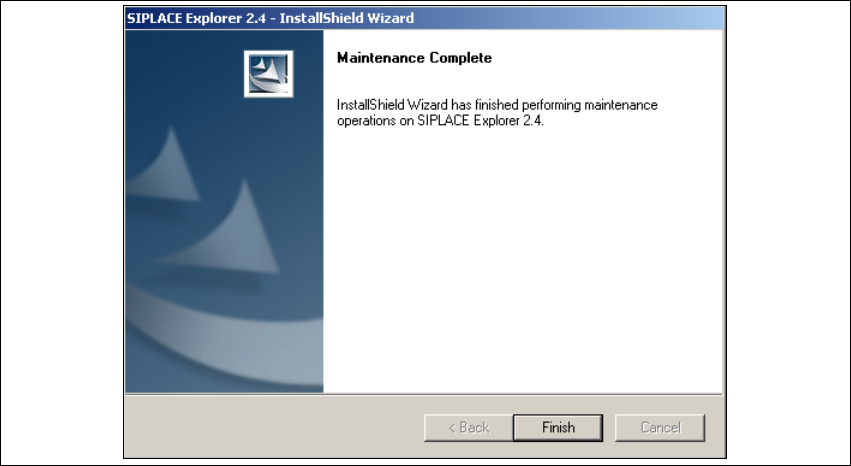Click the word "maintenance" in the message
Screen dimensions: 851x466
[x=618, y=105]
